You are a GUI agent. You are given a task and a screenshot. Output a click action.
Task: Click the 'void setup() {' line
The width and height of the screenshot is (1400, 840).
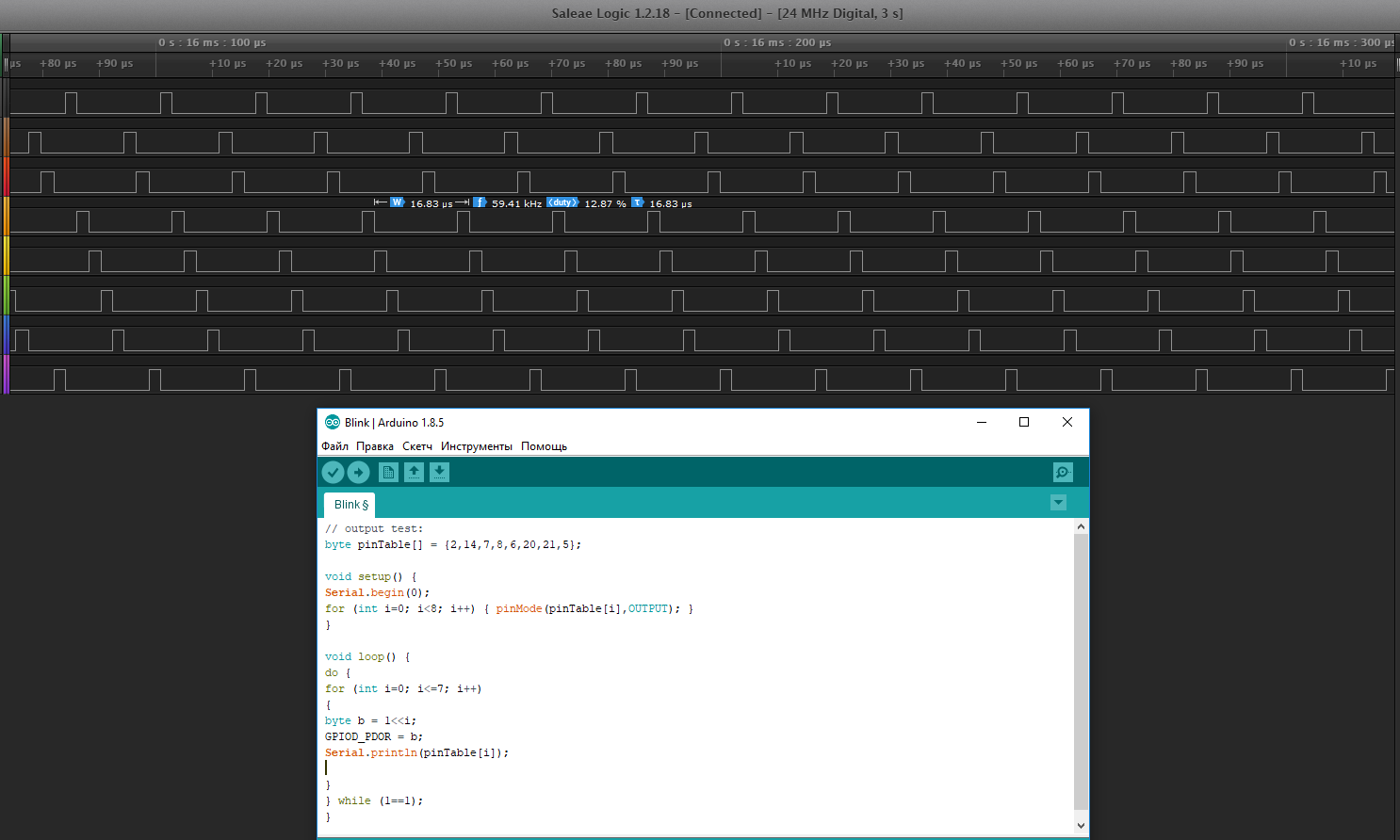[371, 576]
